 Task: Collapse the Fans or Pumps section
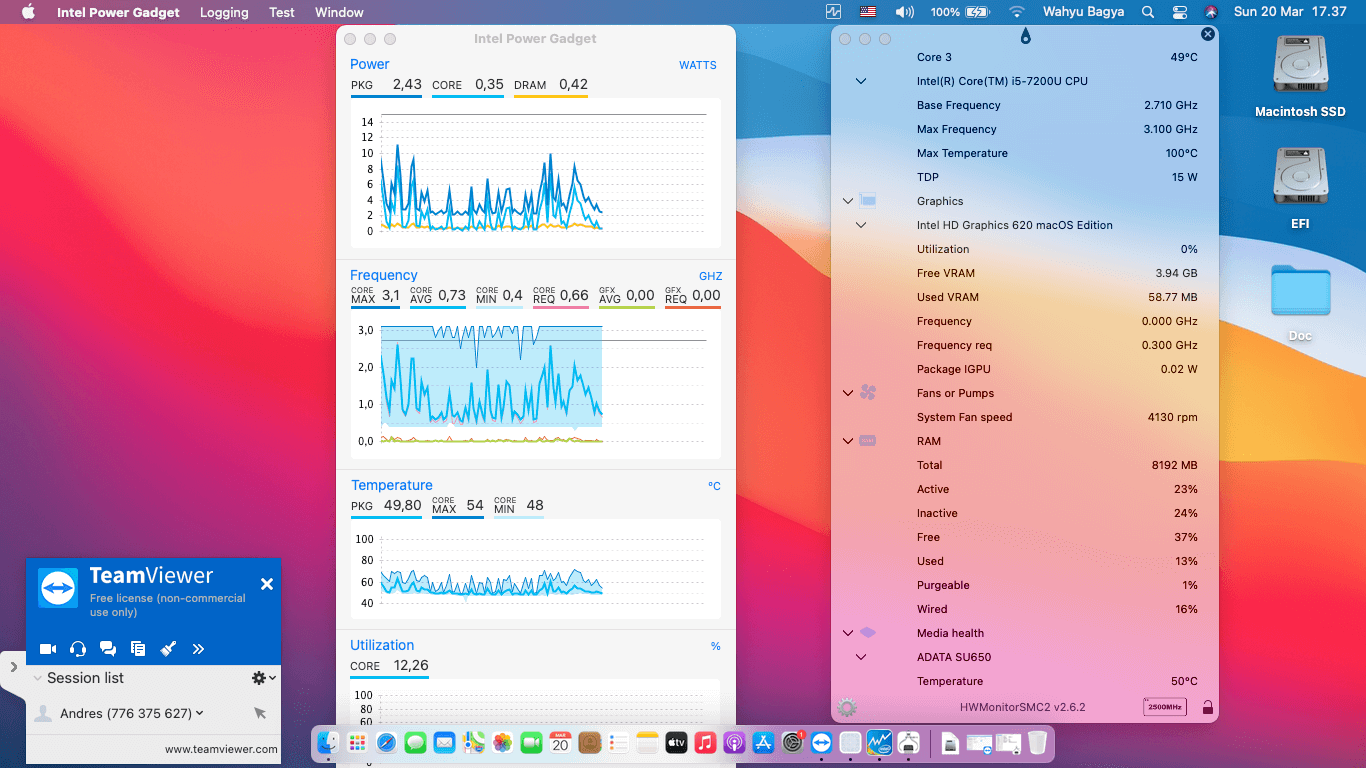(x=848, y=393)
